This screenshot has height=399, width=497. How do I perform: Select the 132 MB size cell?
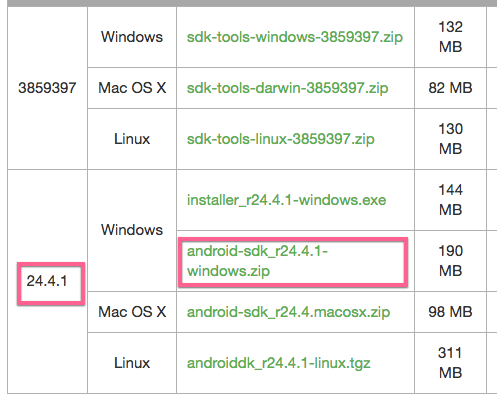pos(450,37)
